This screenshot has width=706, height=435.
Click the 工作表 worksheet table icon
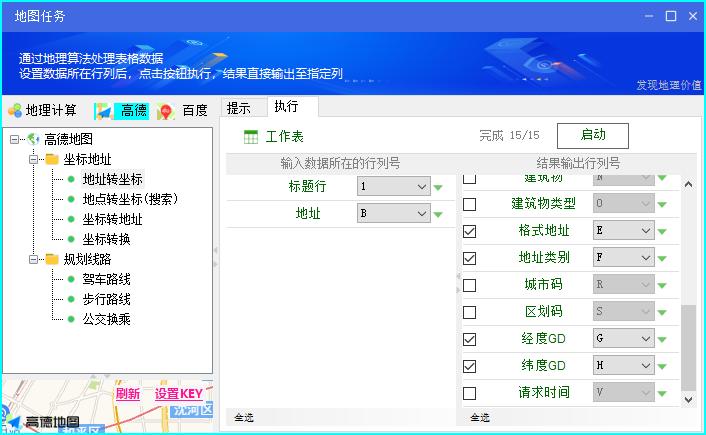251,136
